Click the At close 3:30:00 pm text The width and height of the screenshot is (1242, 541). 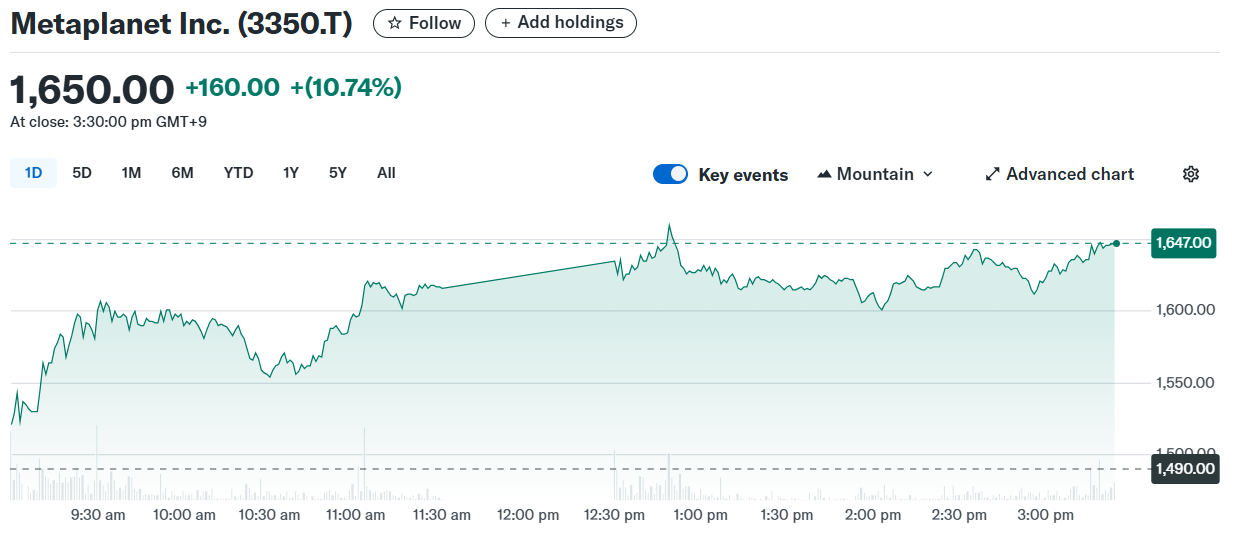pyautogui.click(x=109, y=122)
